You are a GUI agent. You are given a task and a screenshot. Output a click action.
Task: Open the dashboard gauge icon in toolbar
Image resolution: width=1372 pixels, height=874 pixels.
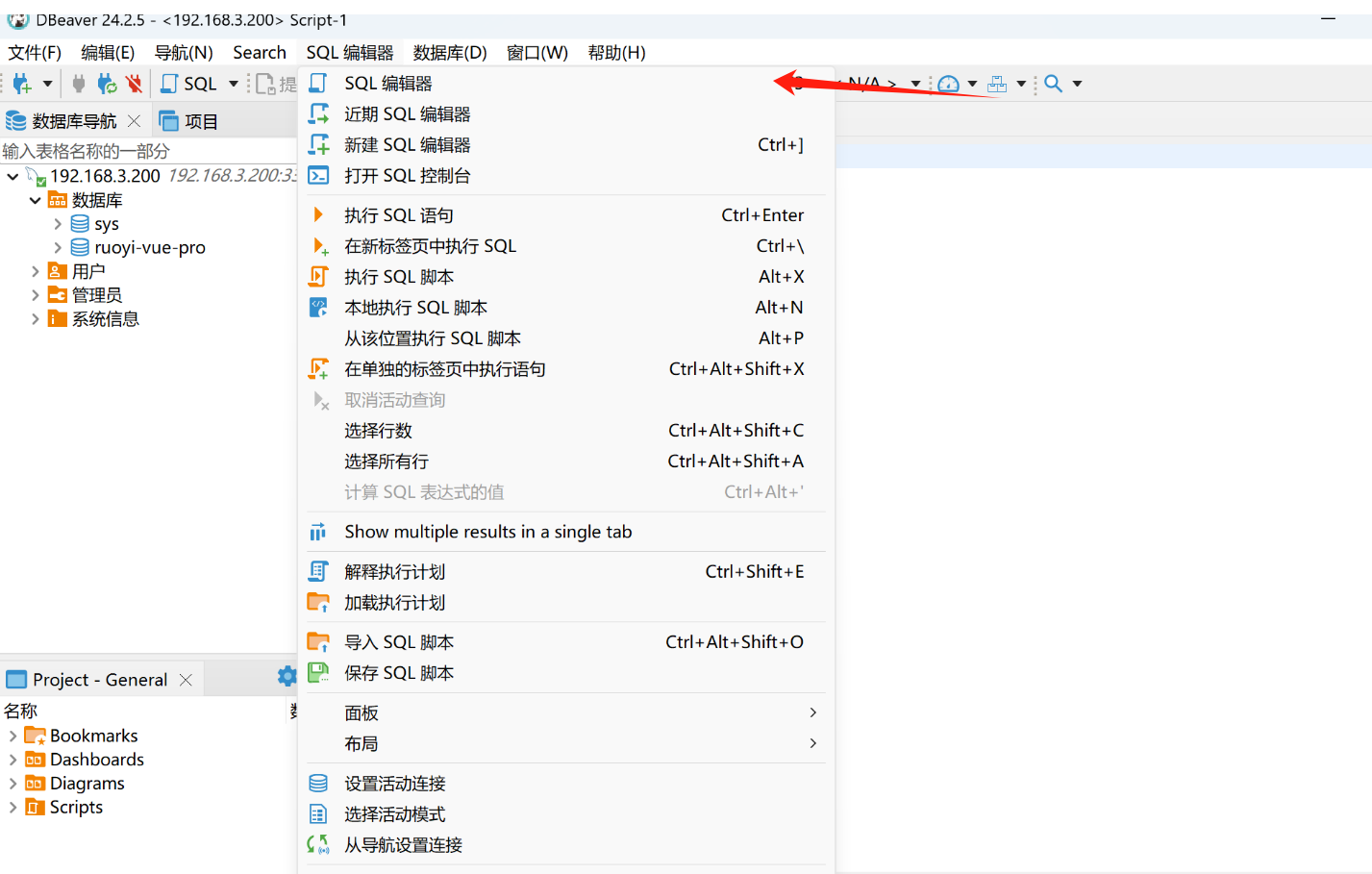pos(948,84)
